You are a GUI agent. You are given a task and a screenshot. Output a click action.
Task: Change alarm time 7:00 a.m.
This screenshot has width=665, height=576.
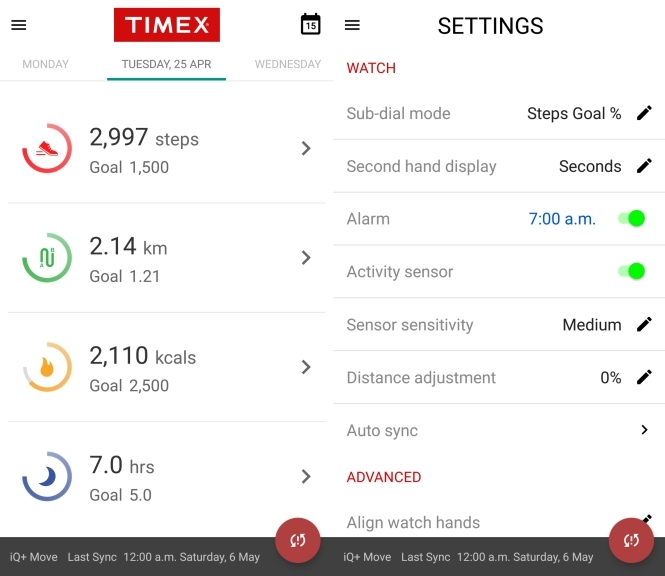pyautogui.click(x=562, y=219)
